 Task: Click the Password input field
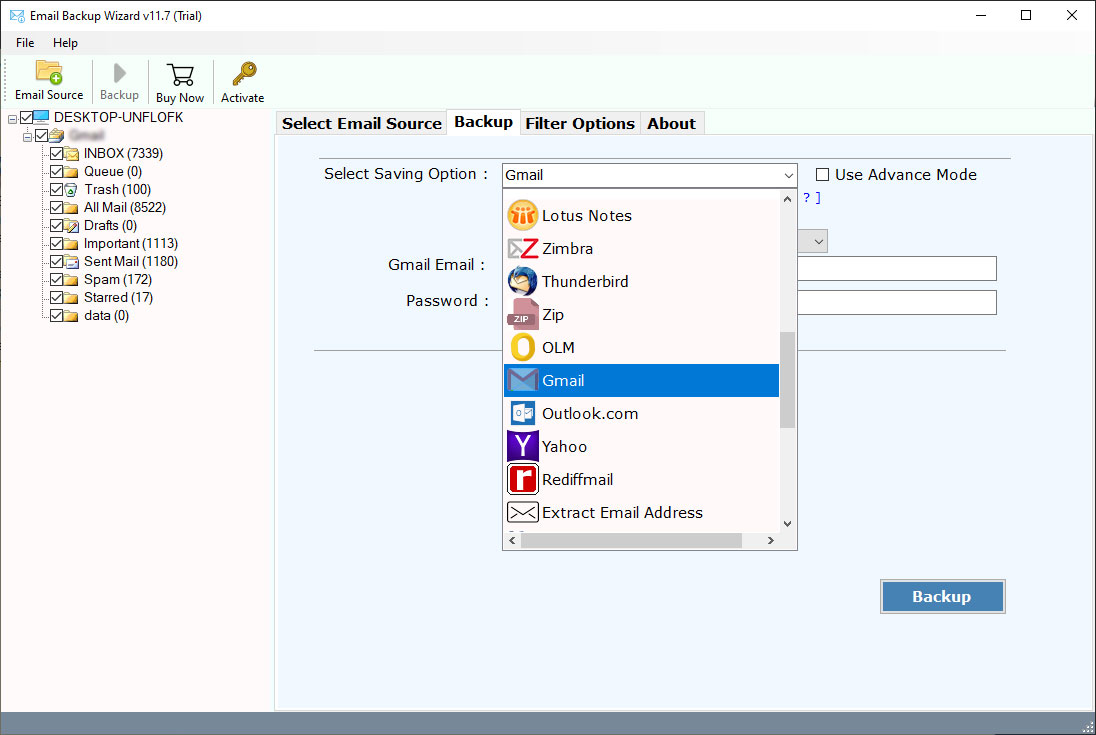click(897, 303)
